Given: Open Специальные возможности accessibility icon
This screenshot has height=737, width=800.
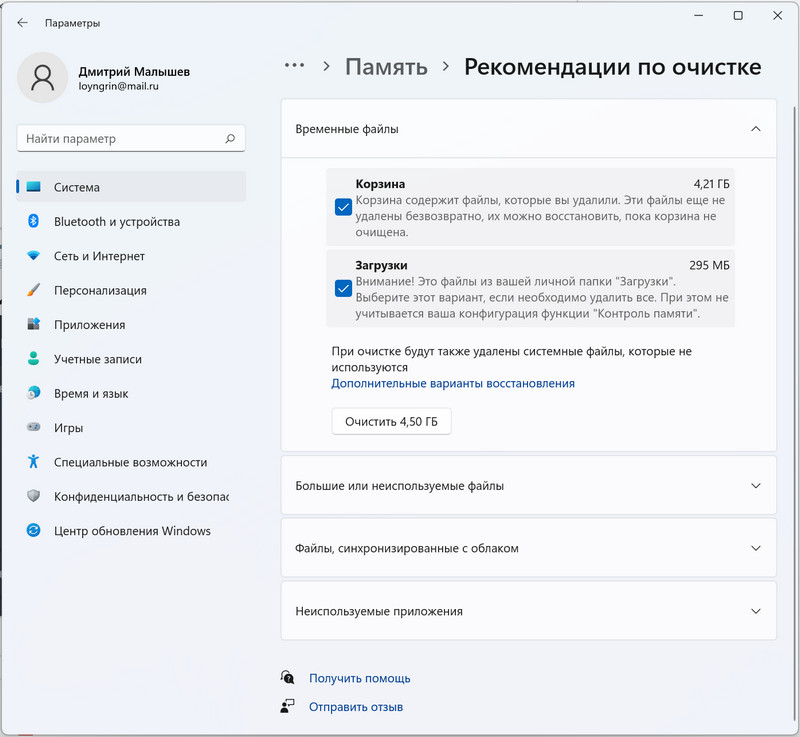Looking at the screenshot, I should 33,463.
